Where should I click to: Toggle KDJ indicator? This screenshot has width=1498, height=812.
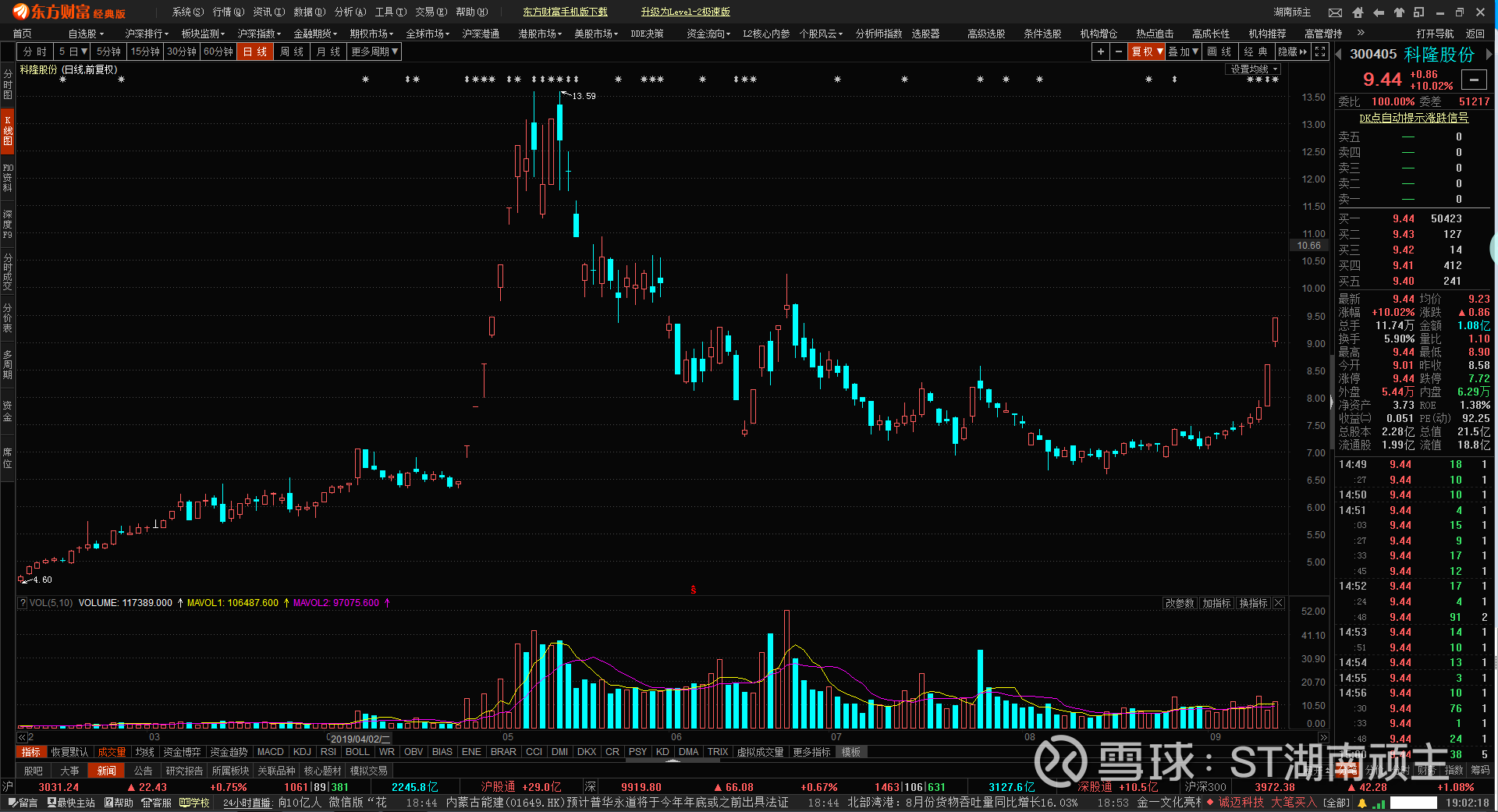pyautogui.click(x=302, y=752)
